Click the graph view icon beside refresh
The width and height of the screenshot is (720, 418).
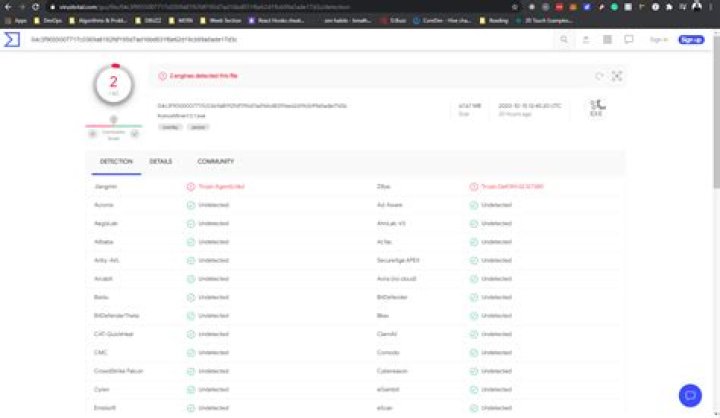[x=616, y=76]
